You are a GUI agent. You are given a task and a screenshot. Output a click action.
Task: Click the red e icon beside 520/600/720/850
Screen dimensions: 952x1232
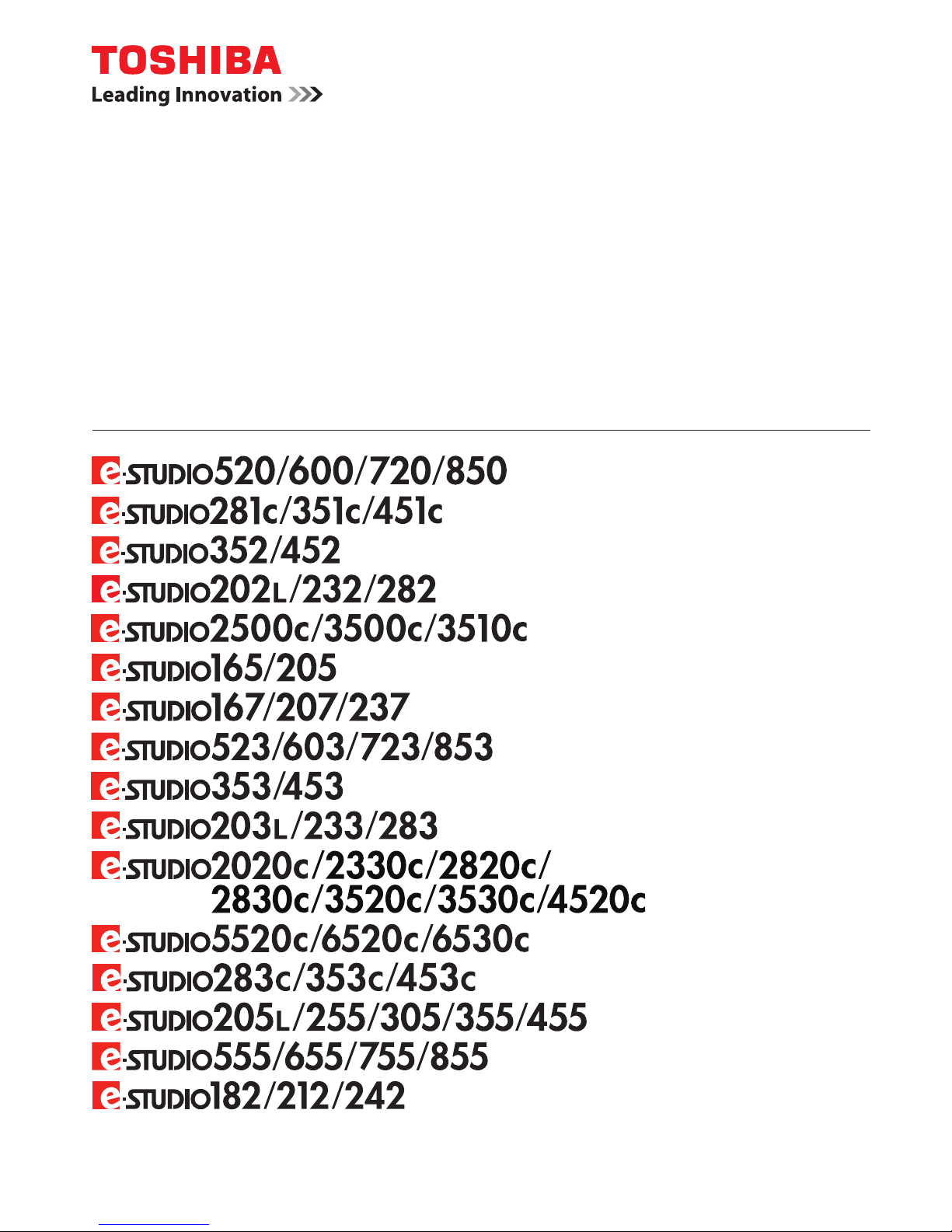tap(105, 472)
